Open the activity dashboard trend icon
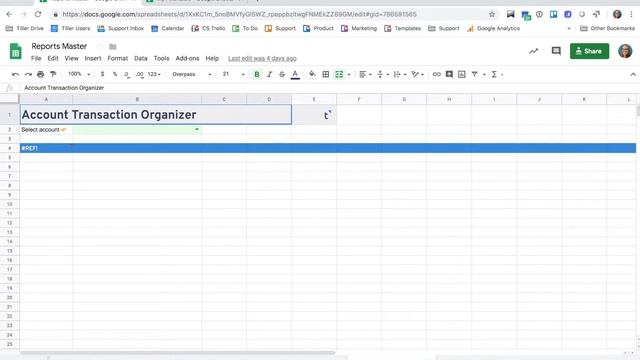Image resolution: width=640 pixels, height=360 pixels. [x=533, y=51]
